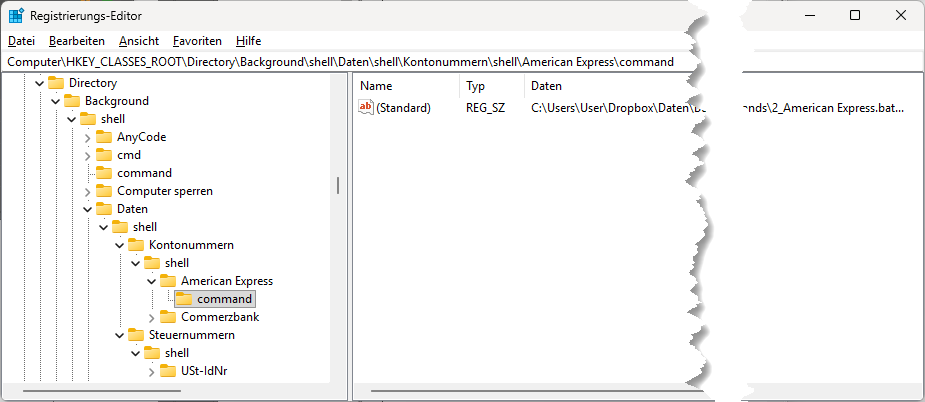925x402 pixels.
Task: Collapse the Daten tree node
Action: pyautogui.click(x=88, y=209)
